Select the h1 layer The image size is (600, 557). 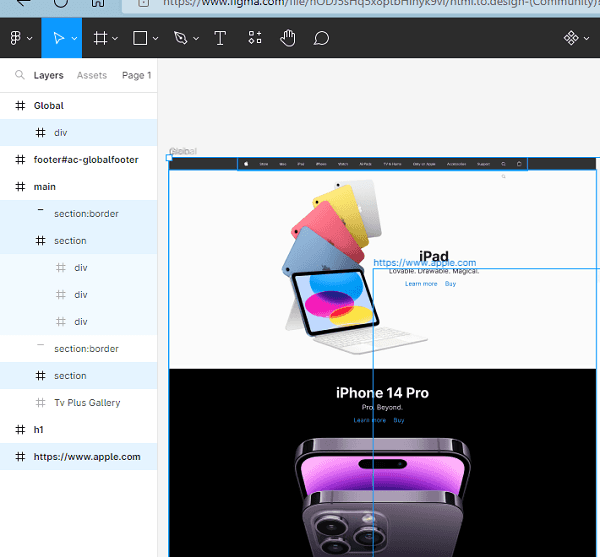point(38,430)
